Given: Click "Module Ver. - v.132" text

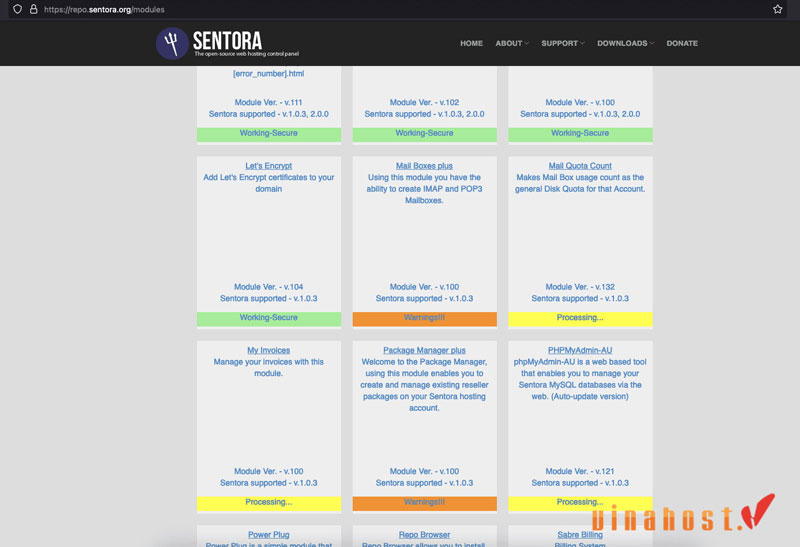Looking at the screenshot, I should coord(580,287).
